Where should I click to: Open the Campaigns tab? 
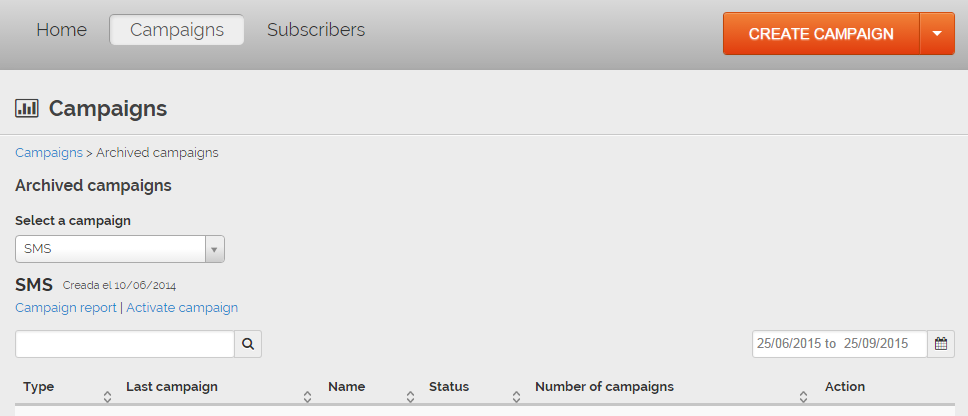(177, 30)
